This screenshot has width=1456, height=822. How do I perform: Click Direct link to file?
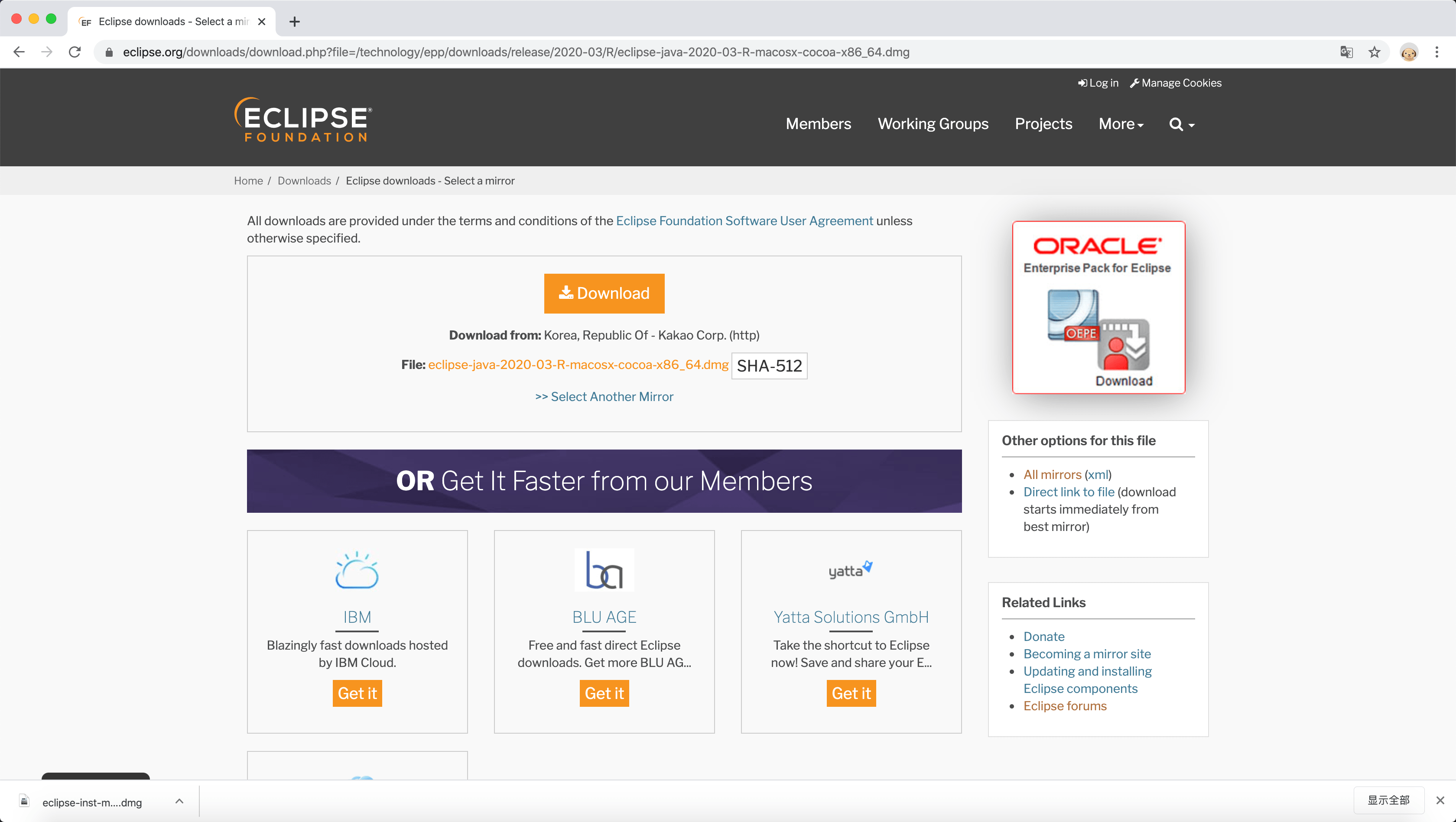(x=1068, y=492)
